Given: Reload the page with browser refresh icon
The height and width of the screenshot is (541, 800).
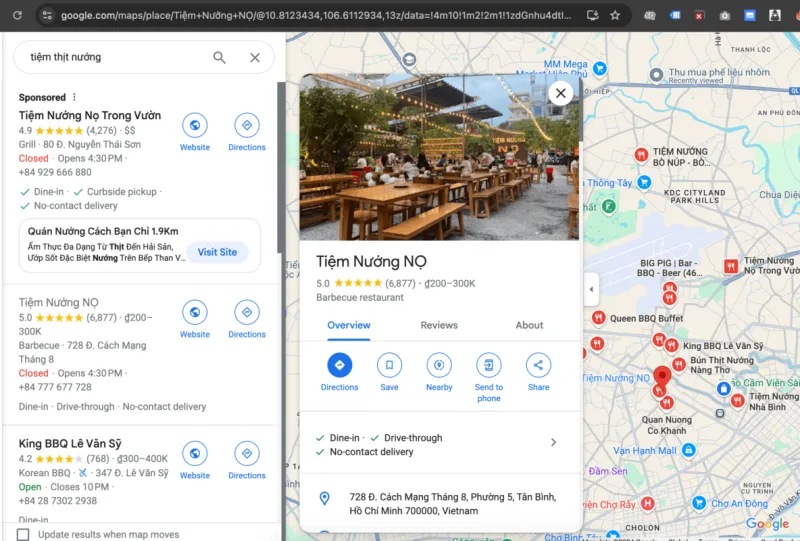Looking at the screenshot, I should pyautogui.click(x=17, y=15).
